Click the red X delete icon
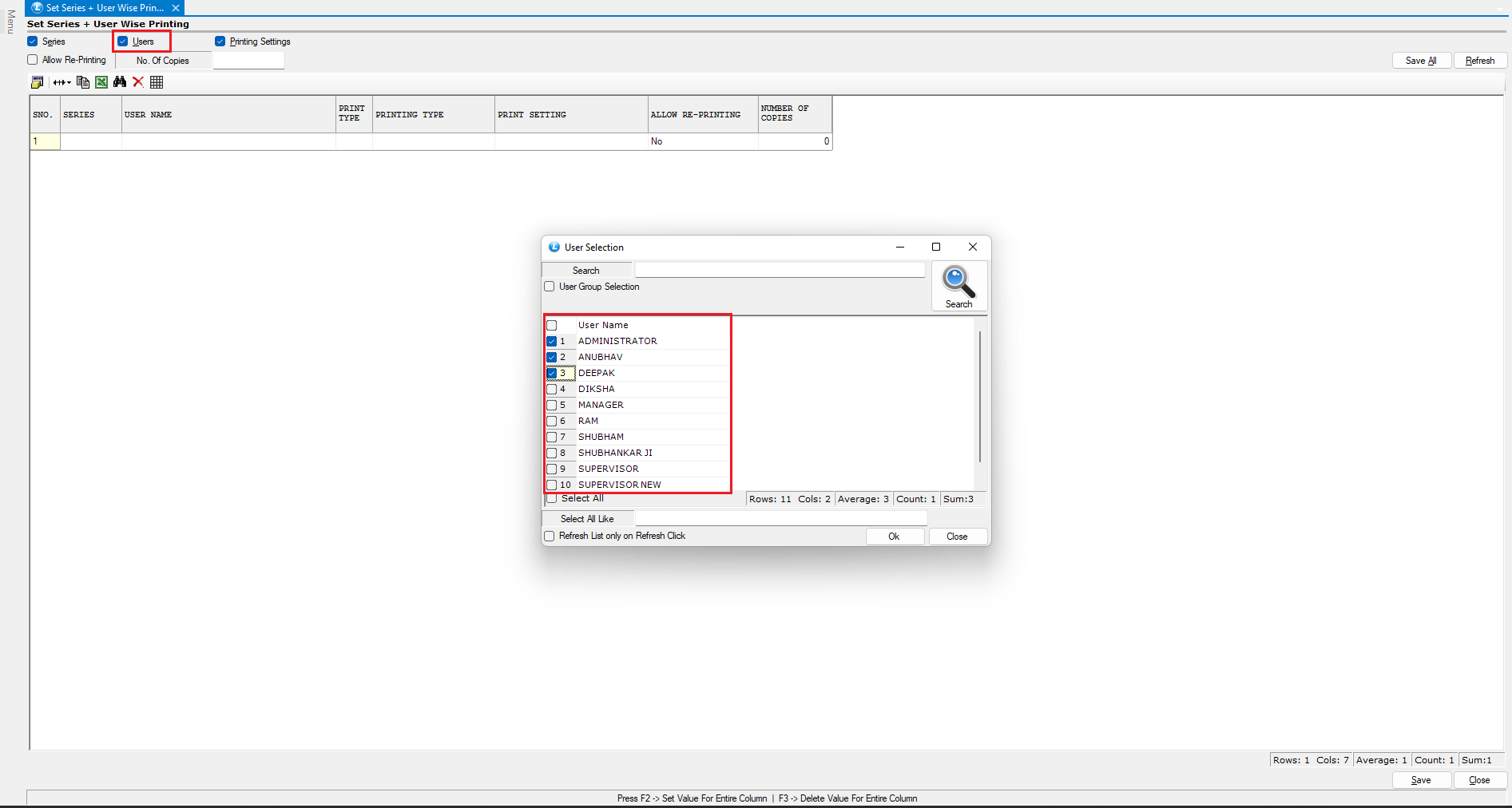1512x808 pixels. pos(138,82)
